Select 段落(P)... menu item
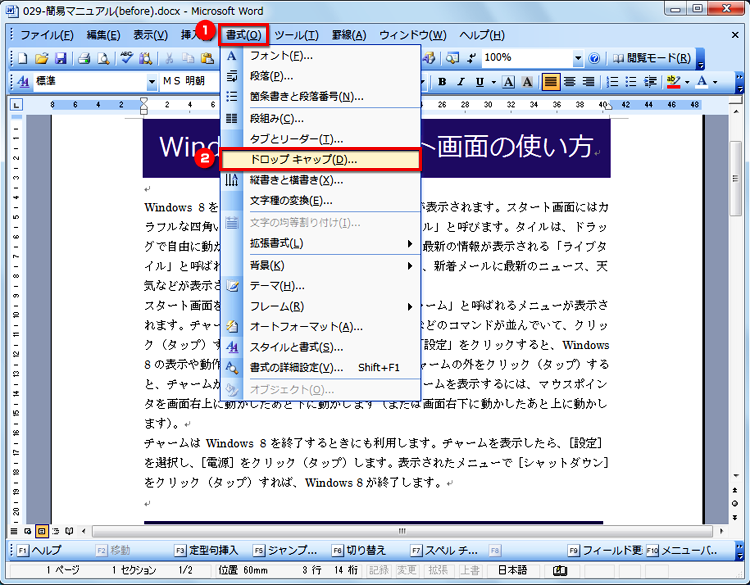This screenshot has width=750, height=585. coord(320,77)
